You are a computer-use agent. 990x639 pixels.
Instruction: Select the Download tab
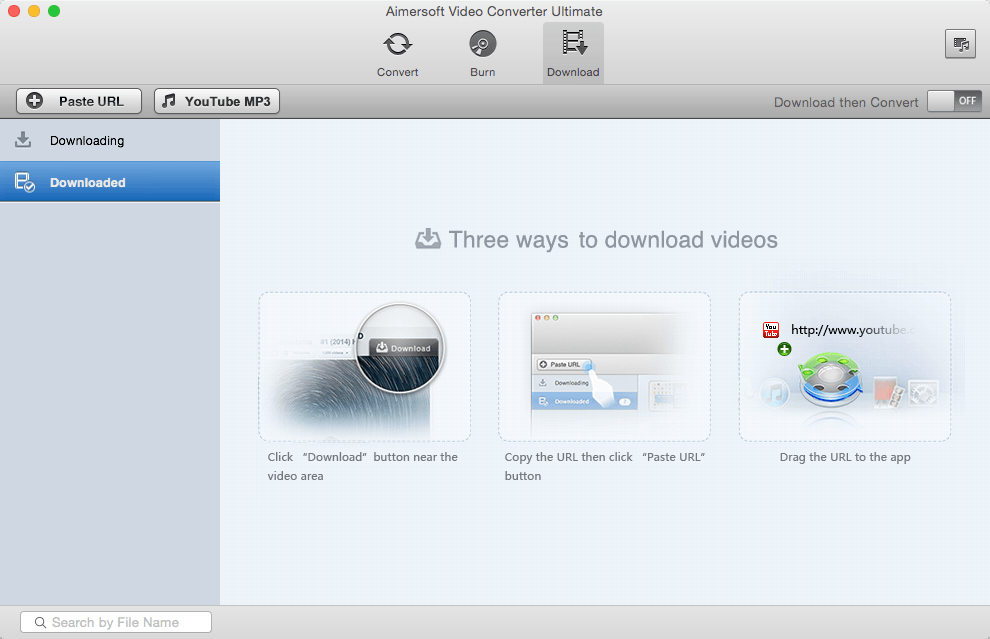pyautogui.click(x=573, y=54)
